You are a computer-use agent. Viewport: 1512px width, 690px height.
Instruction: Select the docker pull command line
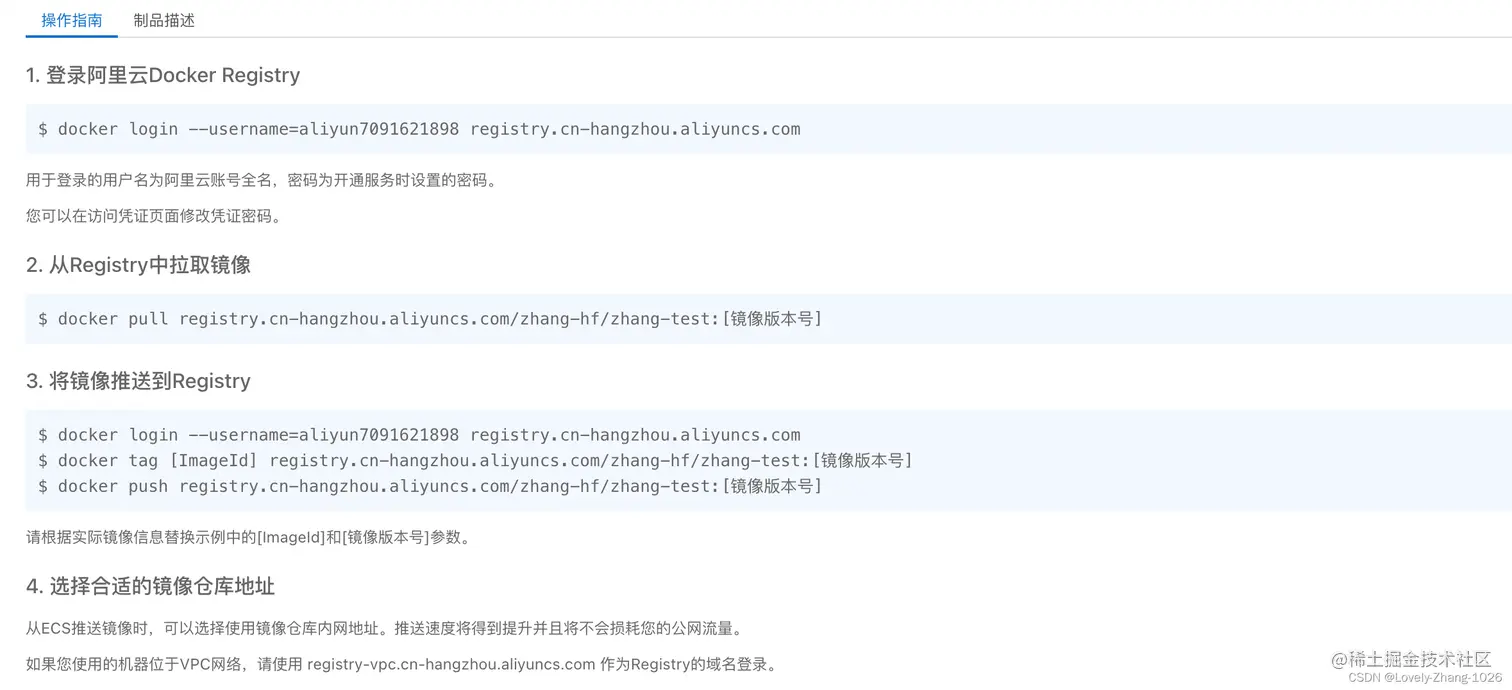[x=430, y=319]
